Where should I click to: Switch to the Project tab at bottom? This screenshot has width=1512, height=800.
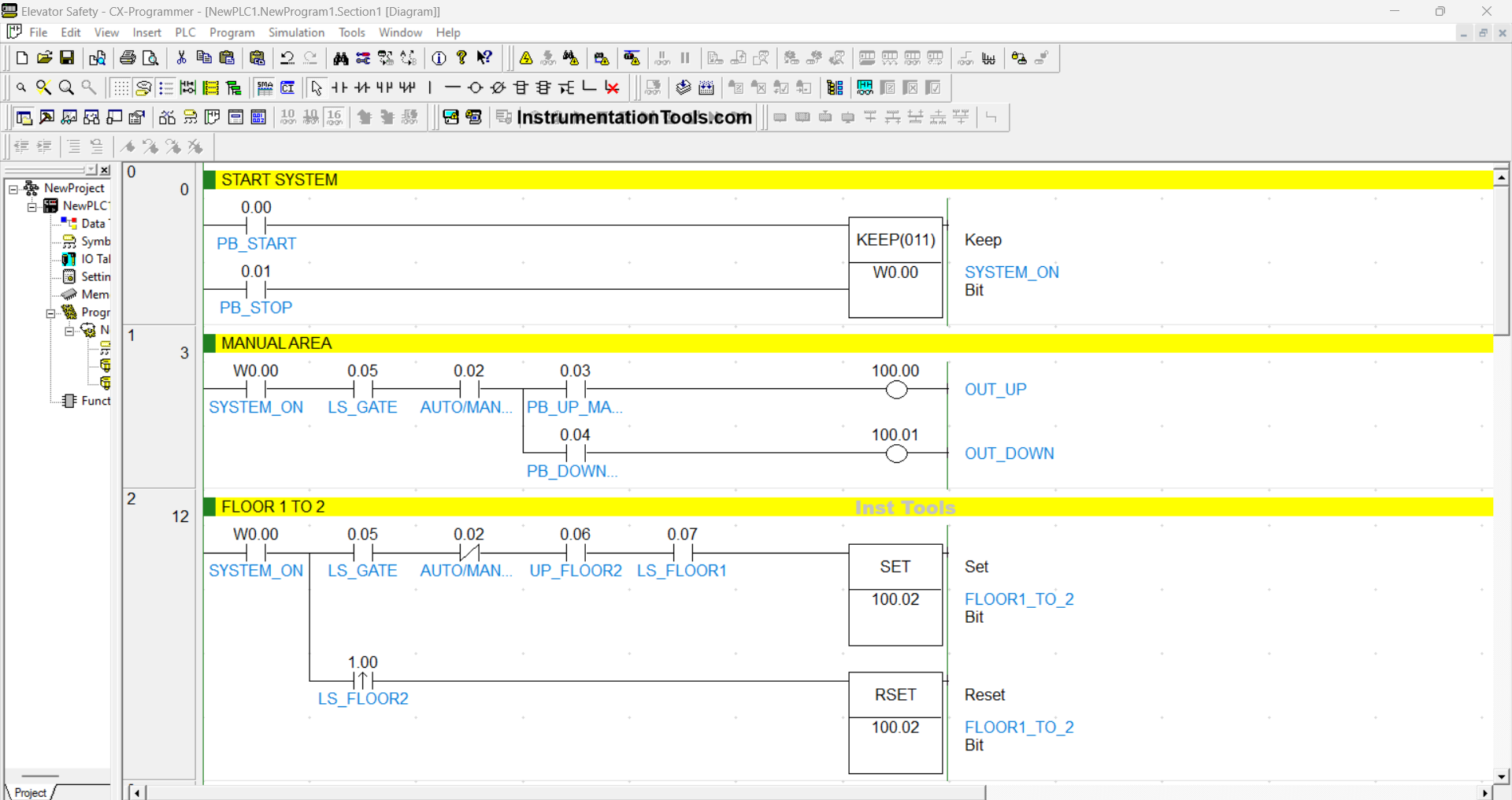(x=30, y=792)
